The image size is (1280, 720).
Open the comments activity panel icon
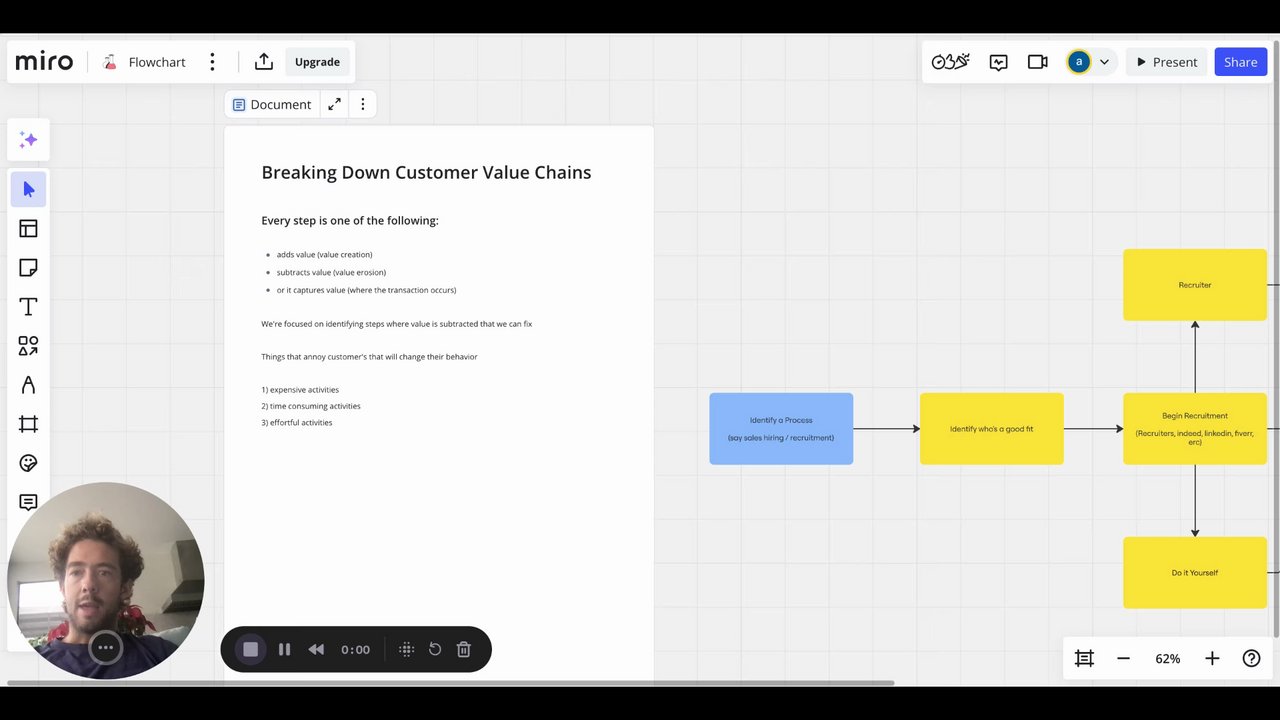click(x=998, y=62)
